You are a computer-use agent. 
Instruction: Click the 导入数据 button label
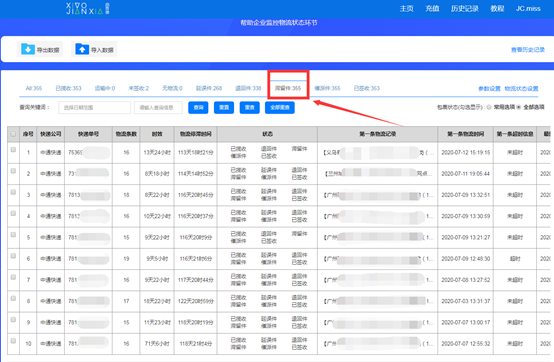coord(102,50)
